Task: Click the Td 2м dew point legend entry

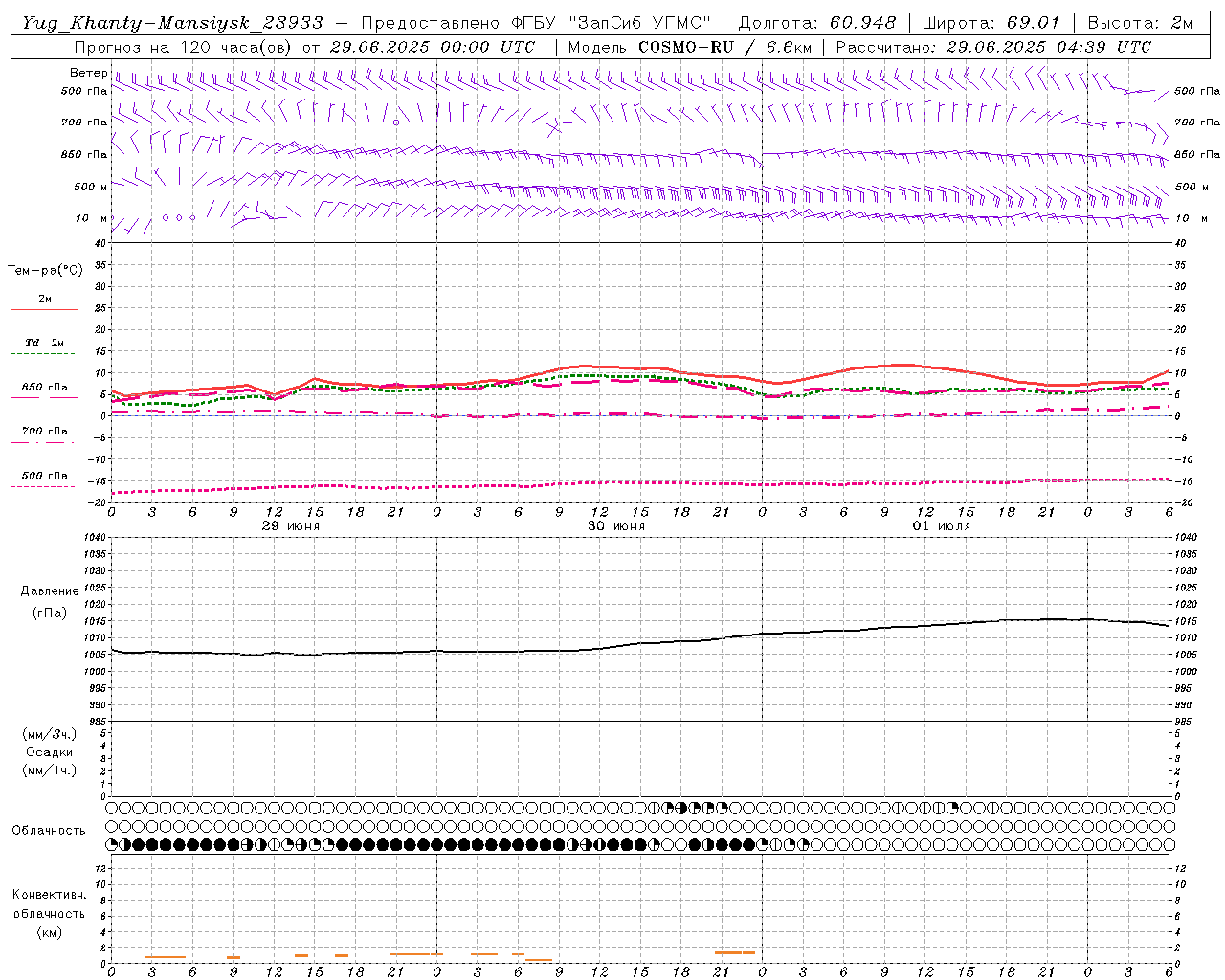Action: tap(44, 342)
